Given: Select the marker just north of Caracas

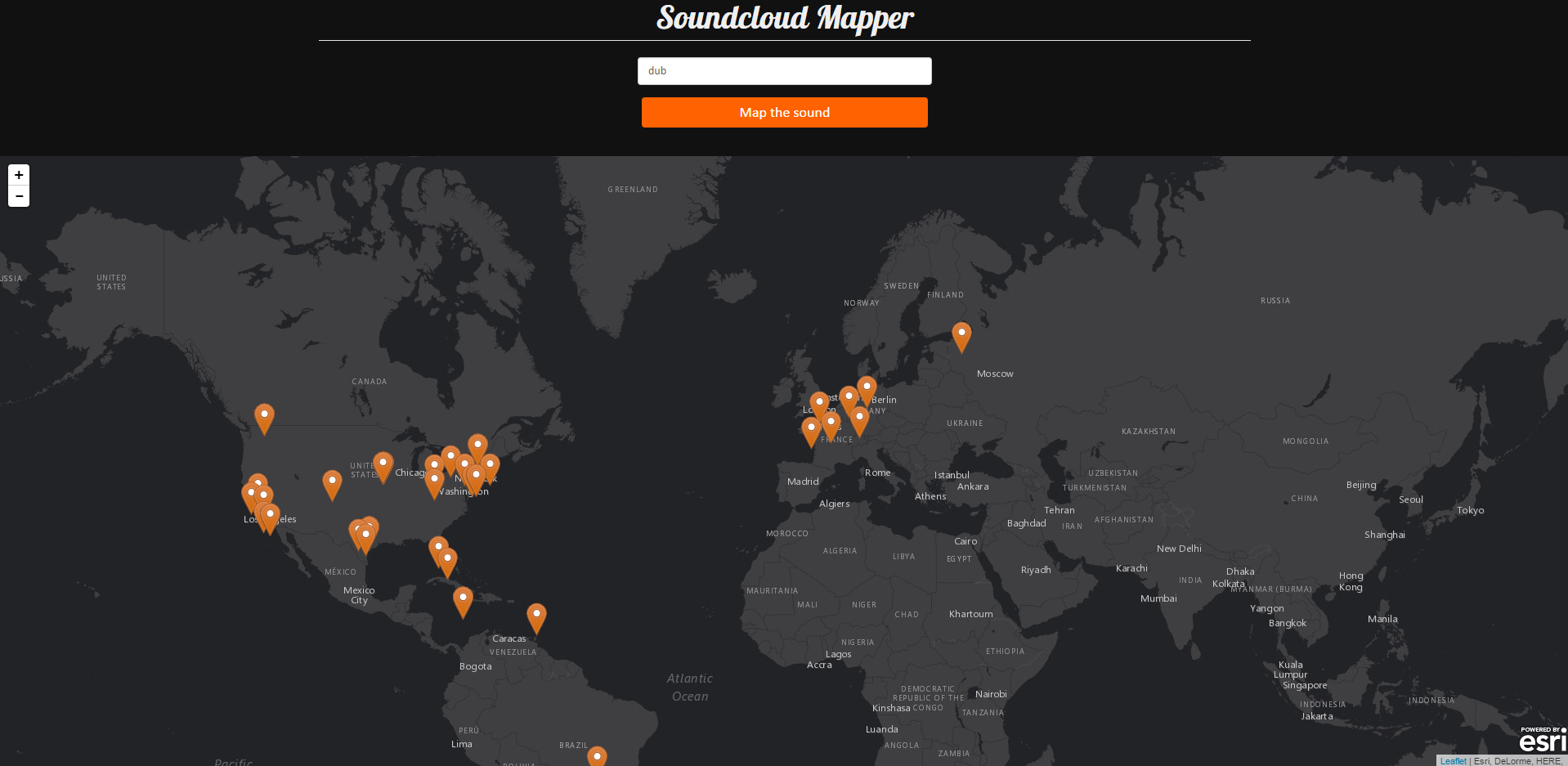Looking at the screenshot, I should [x=536, y=619].
